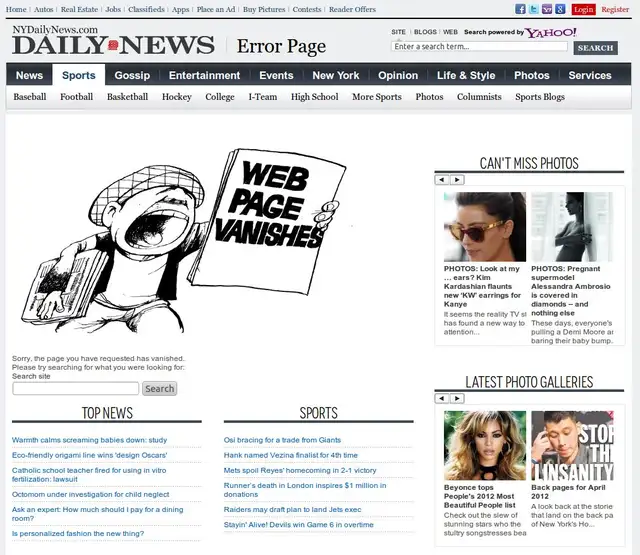This screenshot has height=555, width=640.
Task: Select the BLOGS search scope
Action: (425, 32)
